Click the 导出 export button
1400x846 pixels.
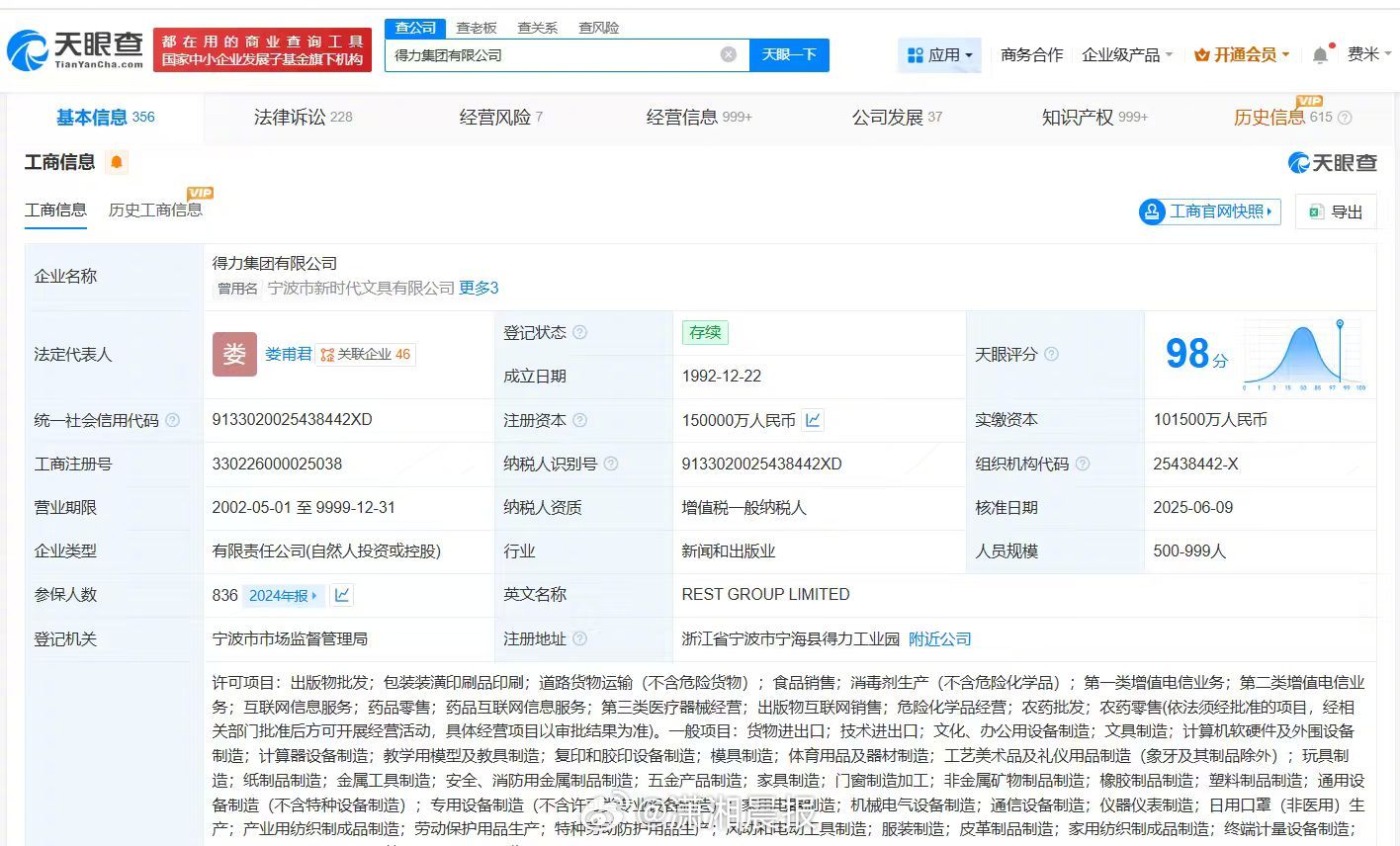point(1336,211)
